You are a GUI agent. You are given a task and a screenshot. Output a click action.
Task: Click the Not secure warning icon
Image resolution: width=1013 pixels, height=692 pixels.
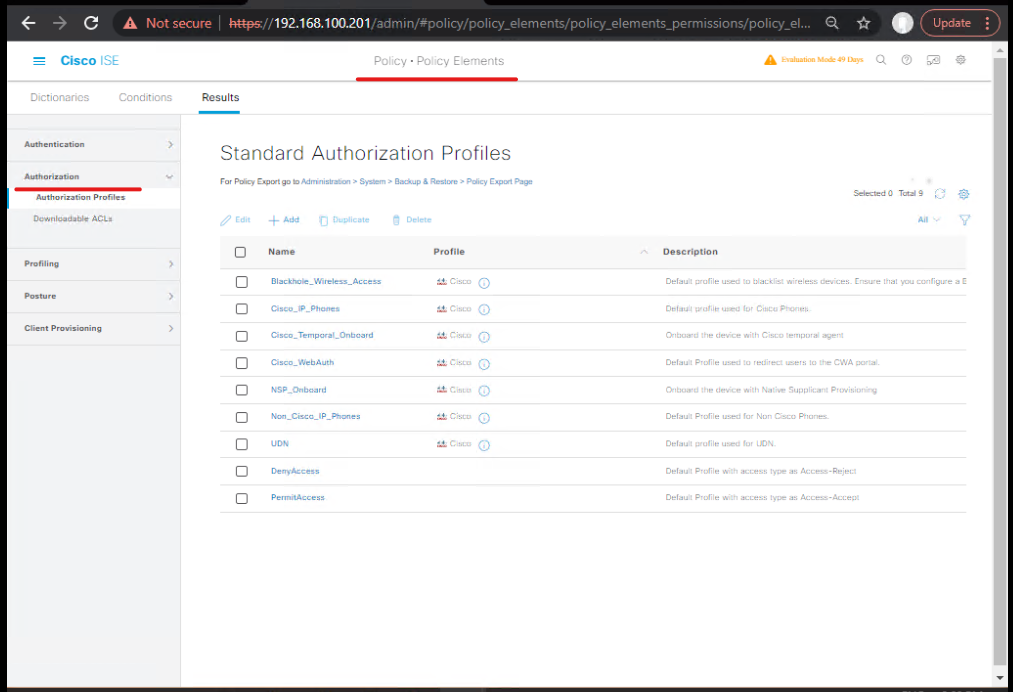click(131, 23)
